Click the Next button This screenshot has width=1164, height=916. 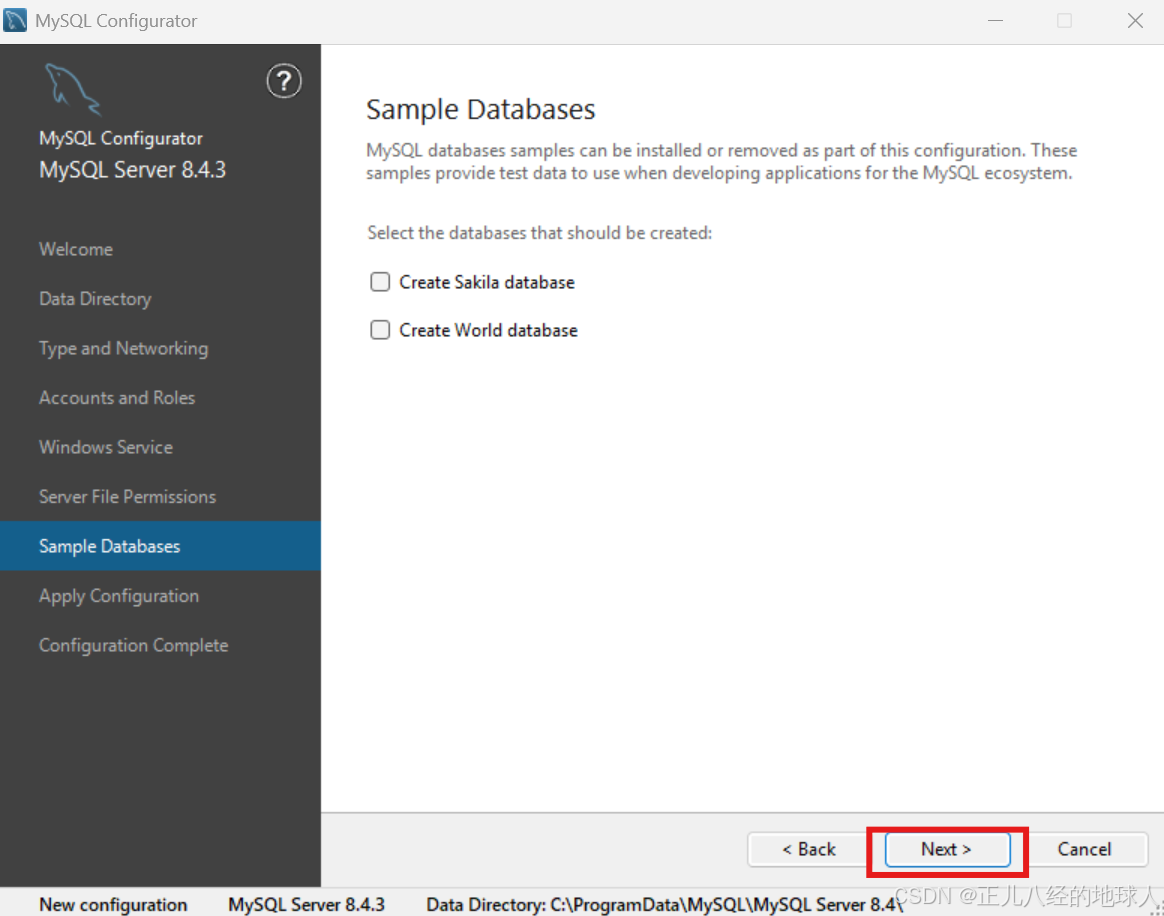click(x=947, y=849)
